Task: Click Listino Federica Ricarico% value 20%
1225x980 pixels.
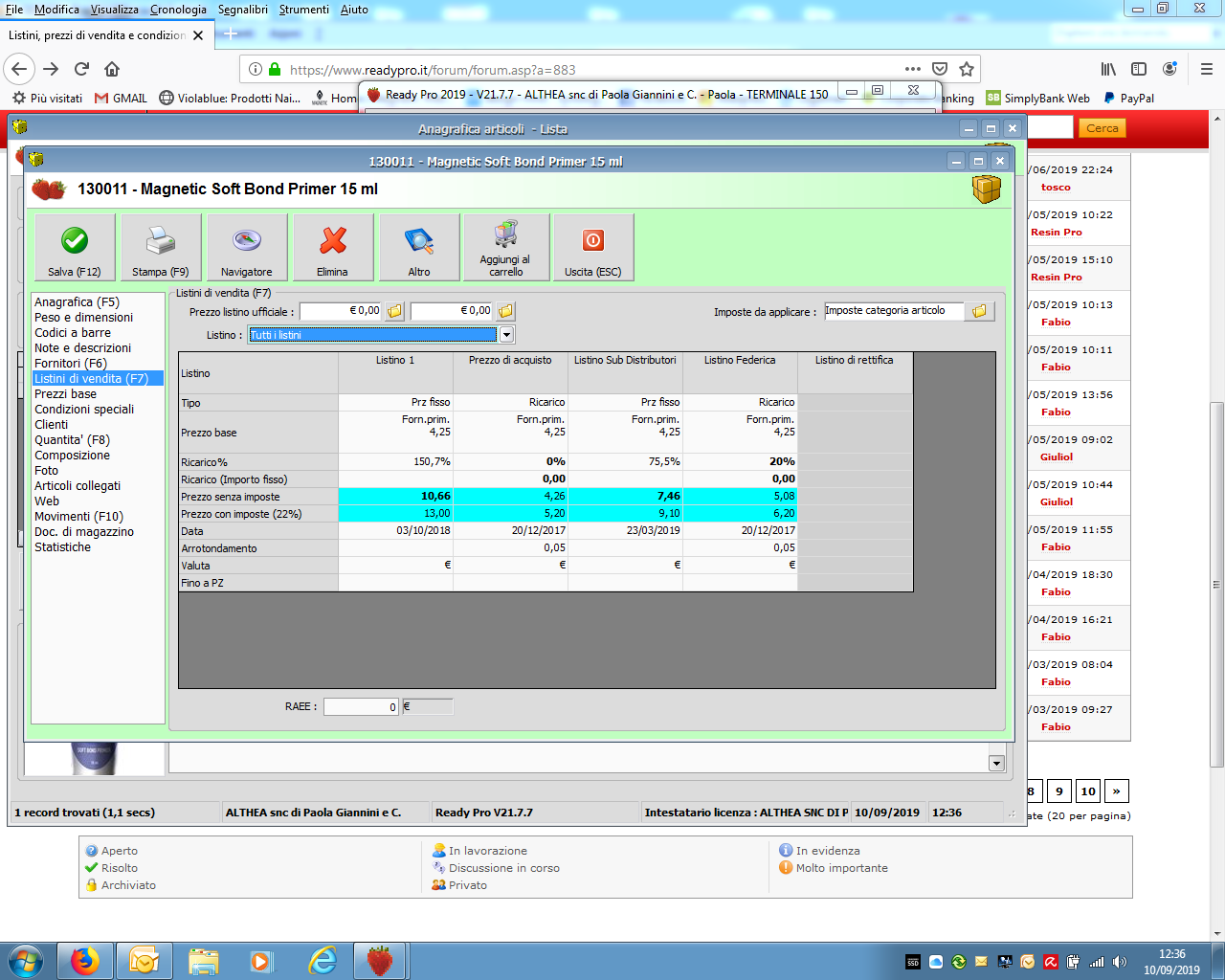Action: coord(740,461)
